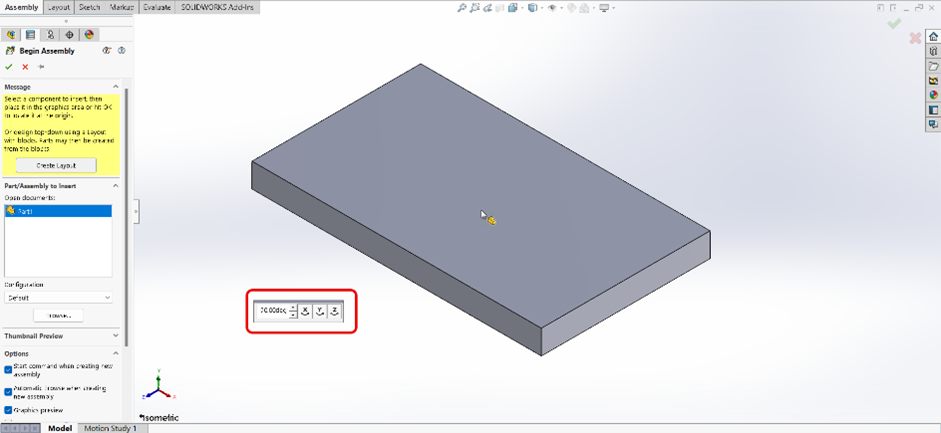Open View Palette icon in task pane

tap(933, 80)
